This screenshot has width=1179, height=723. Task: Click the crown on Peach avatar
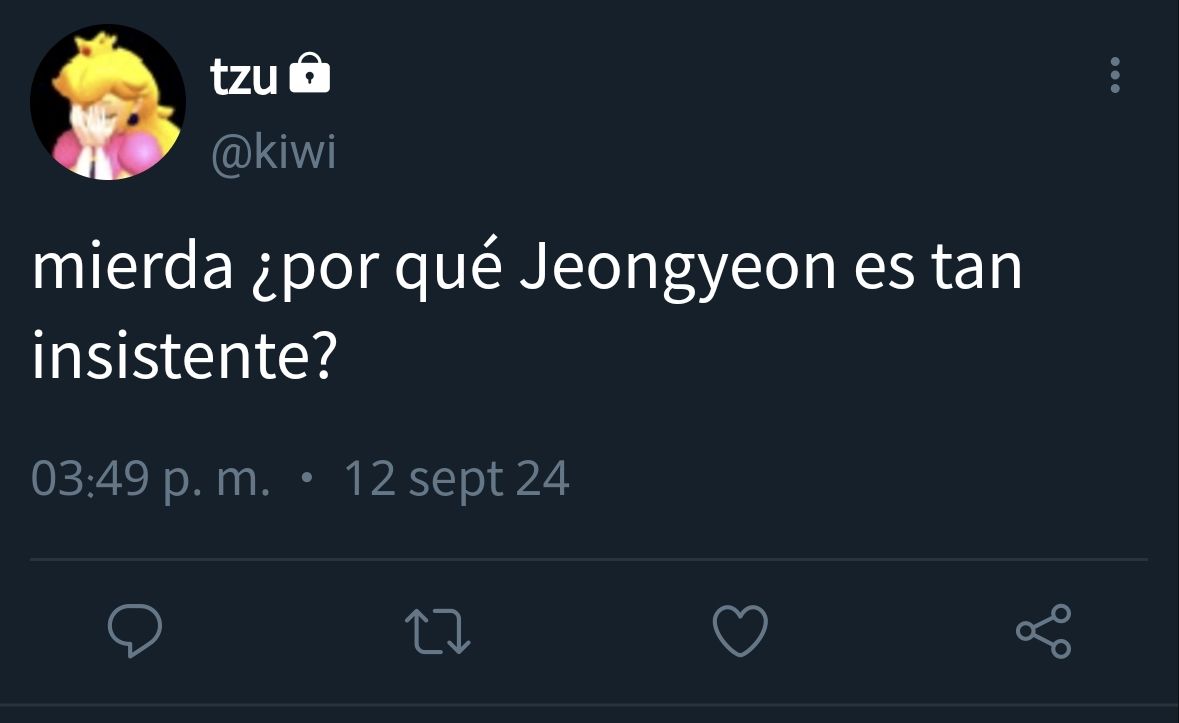[x=95, y=44]
